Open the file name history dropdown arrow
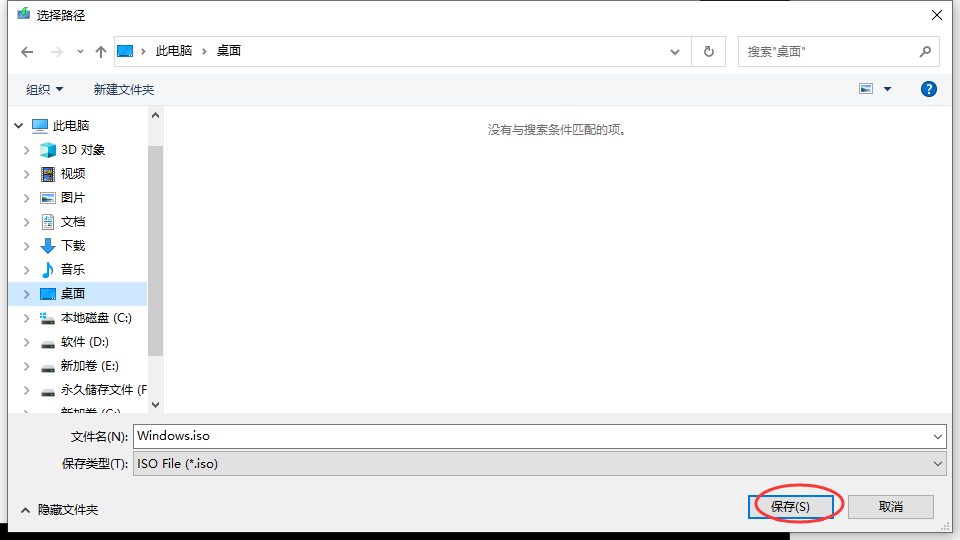The width and height of the screenshot is (960, 540). point(937,437)
